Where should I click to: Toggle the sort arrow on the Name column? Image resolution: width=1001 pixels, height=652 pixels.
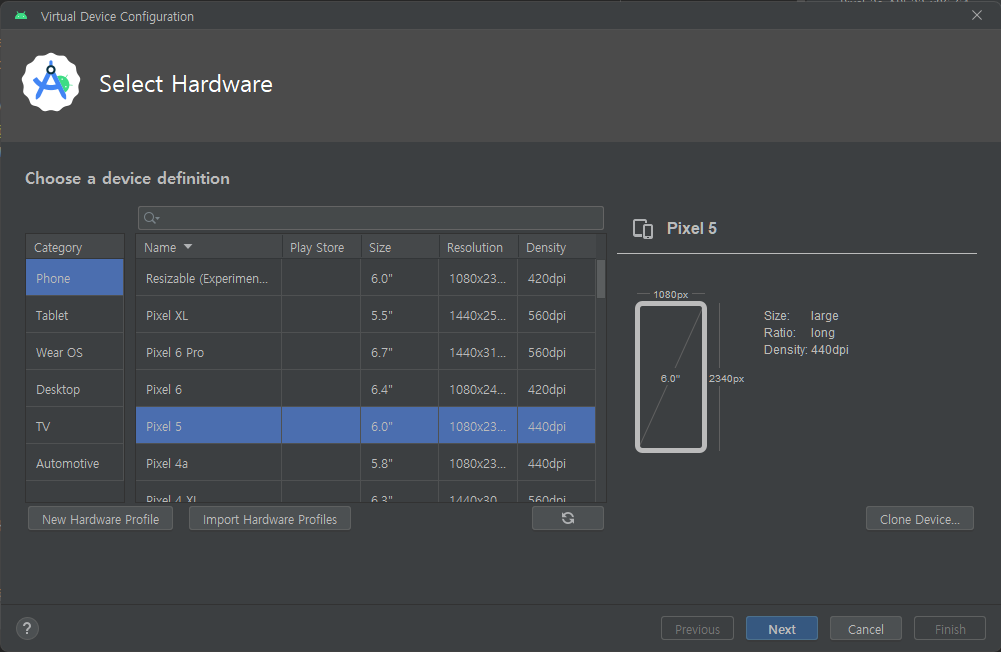188,246
